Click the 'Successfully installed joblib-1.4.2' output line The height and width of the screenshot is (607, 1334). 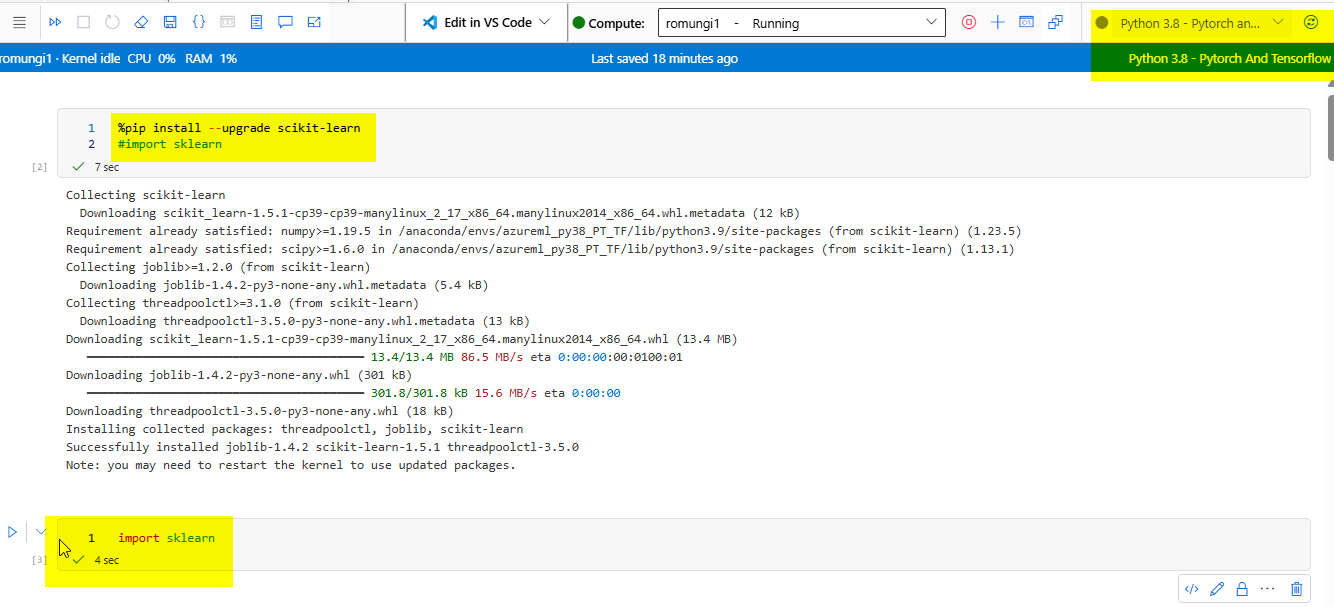click(322, 447)
